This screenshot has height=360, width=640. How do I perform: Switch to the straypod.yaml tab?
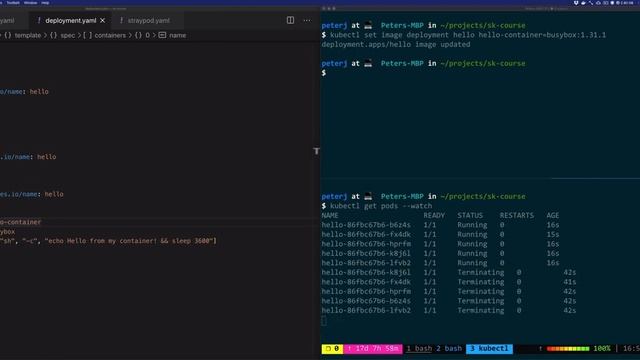[149, 20]
